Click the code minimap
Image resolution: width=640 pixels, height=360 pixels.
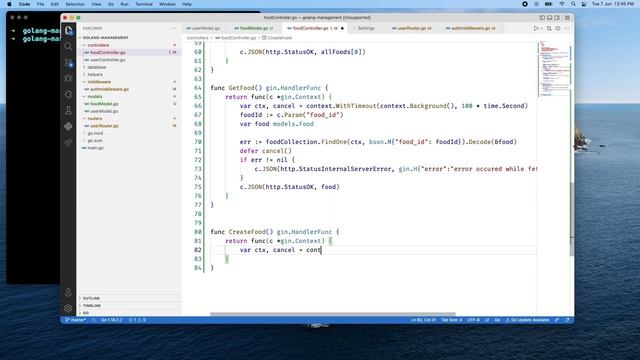pos(553,69)
